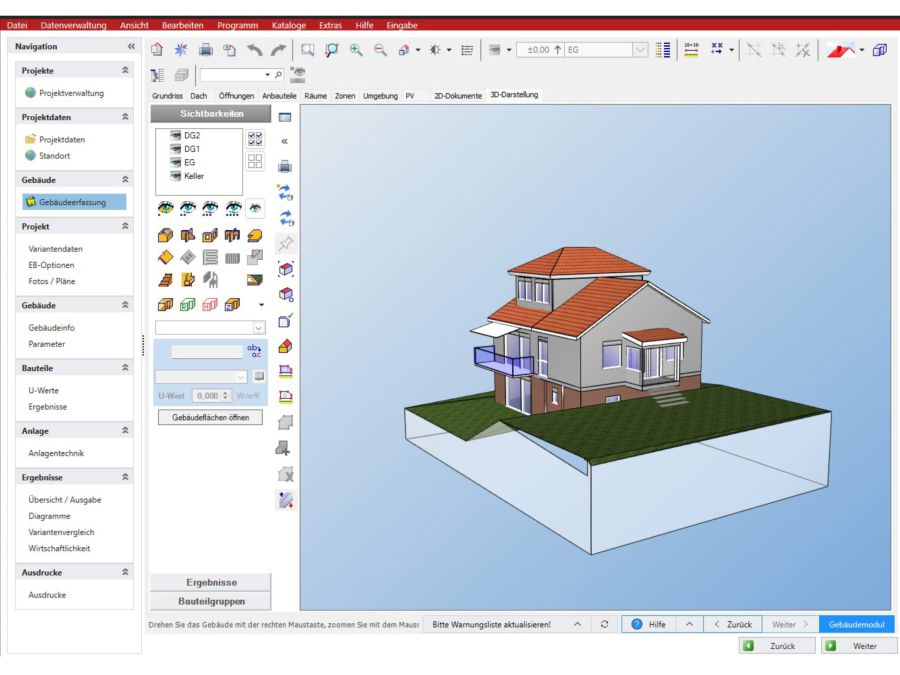Click the undo arrow icon
This screenshot has width=900, height=675.
(253, 49)
